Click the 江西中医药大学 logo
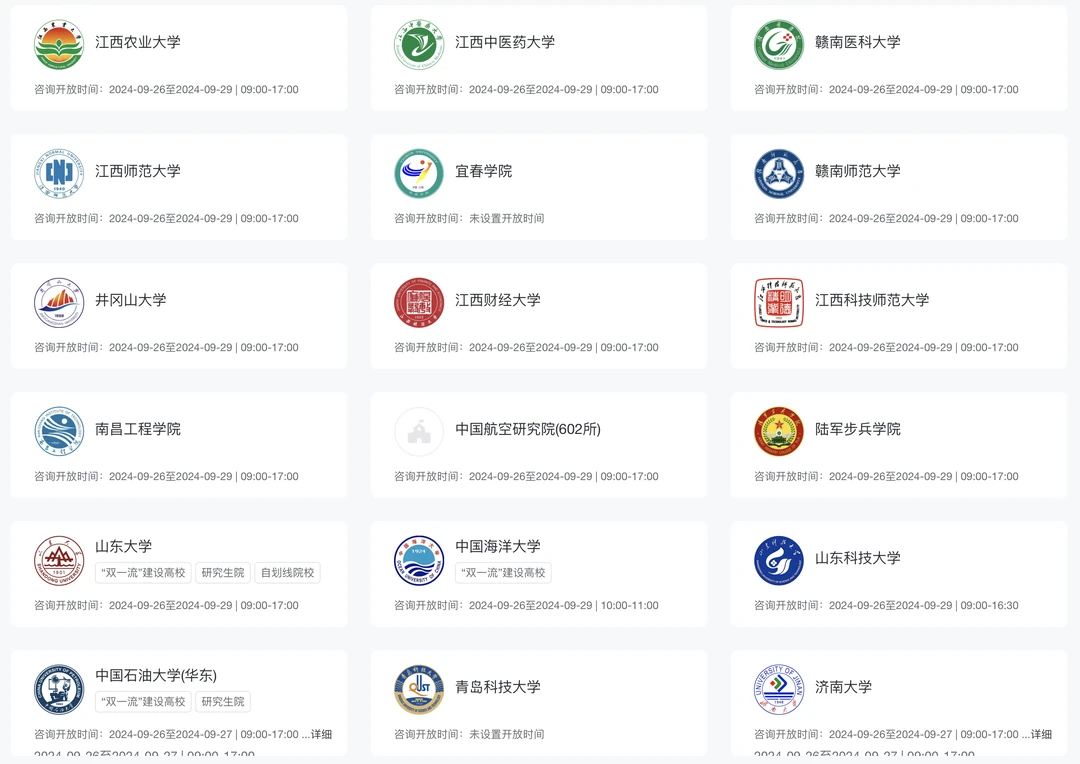This screenshot has height=764, width=1080. (419, 44)
